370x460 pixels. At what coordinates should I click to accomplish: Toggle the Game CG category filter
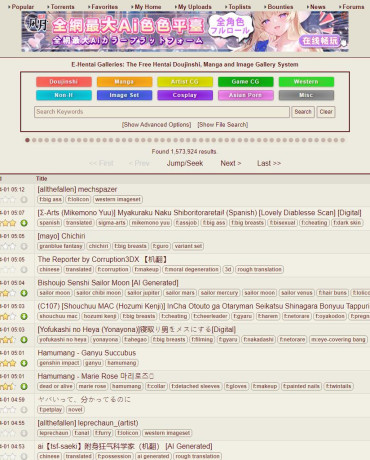point(246,82)
